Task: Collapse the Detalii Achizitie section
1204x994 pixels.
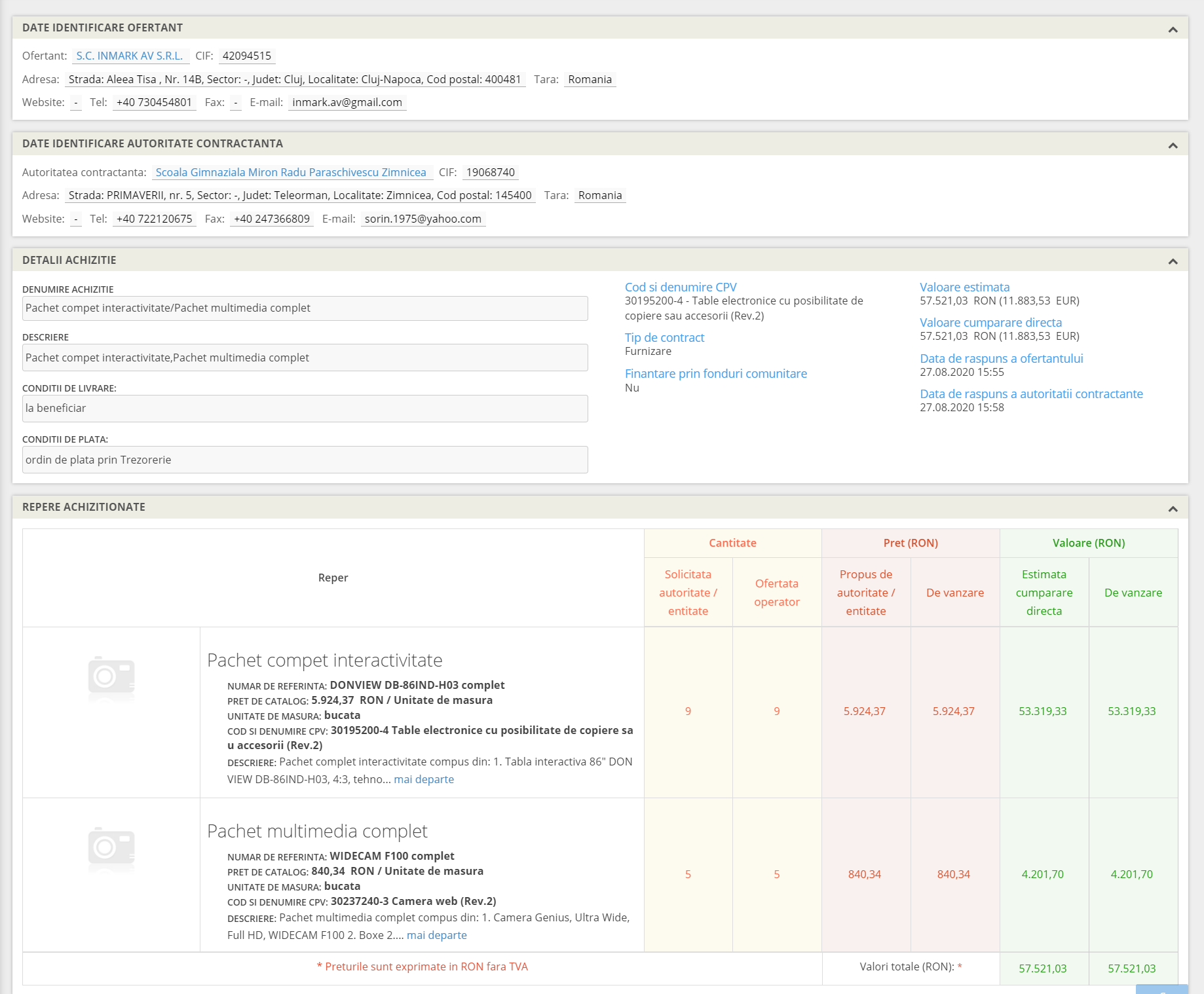Action: 1173,261
